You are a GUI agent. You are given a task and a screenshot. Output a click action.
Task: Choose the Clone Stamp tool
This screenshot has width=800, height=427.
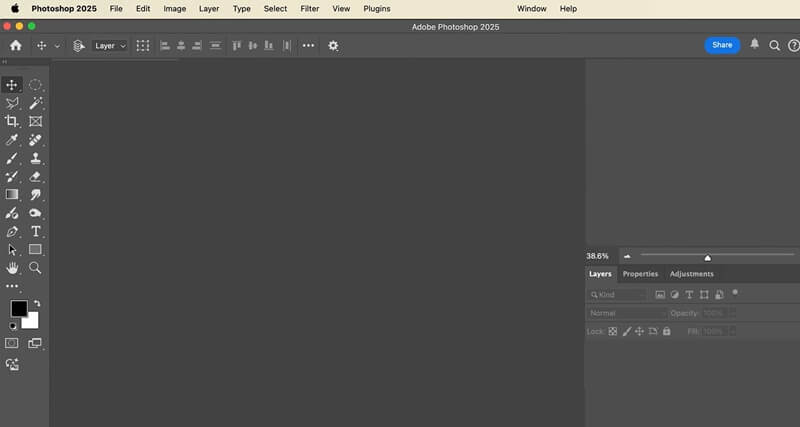tap(35, 158)
